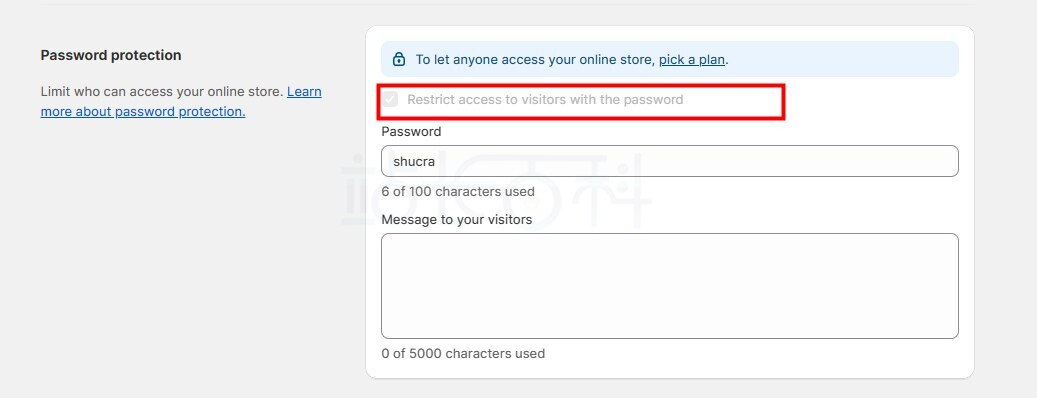The image size is (1037, 398).
Task: Click the "6 of 100 characters used" counter
Action: (458, 192)
